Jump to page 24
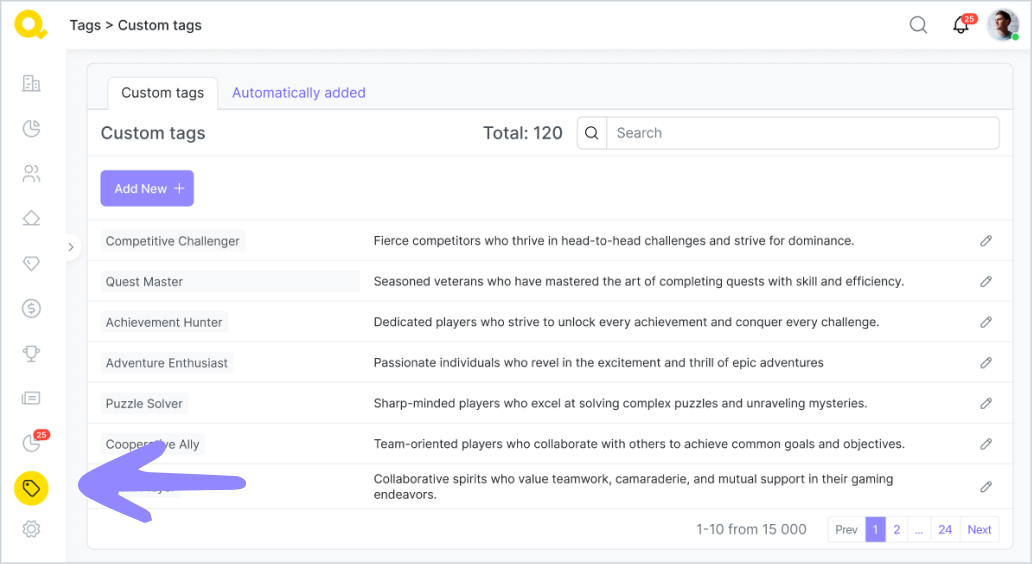Screen dimensions: 1032x564 [945, 530]
